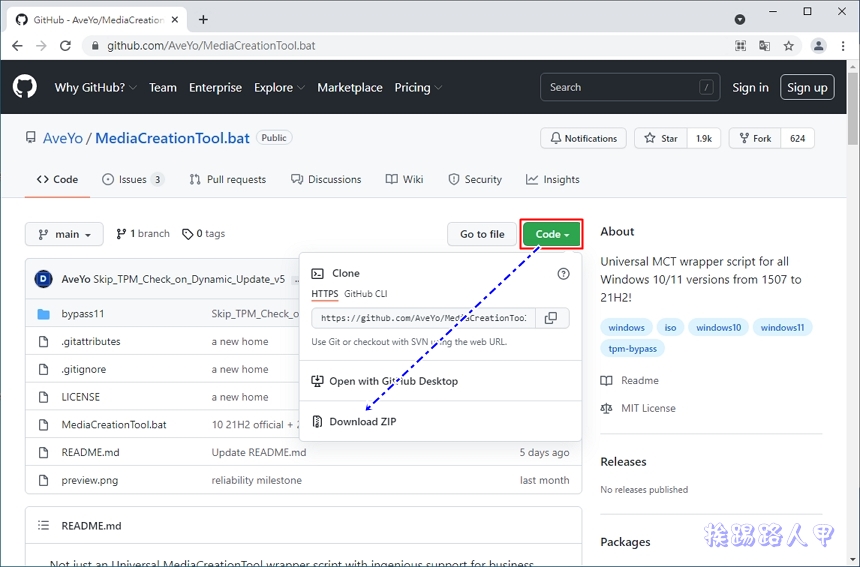The image size is (860, 567).
Task: Click the lock icon in address bar
Action: tap(95, 46)
